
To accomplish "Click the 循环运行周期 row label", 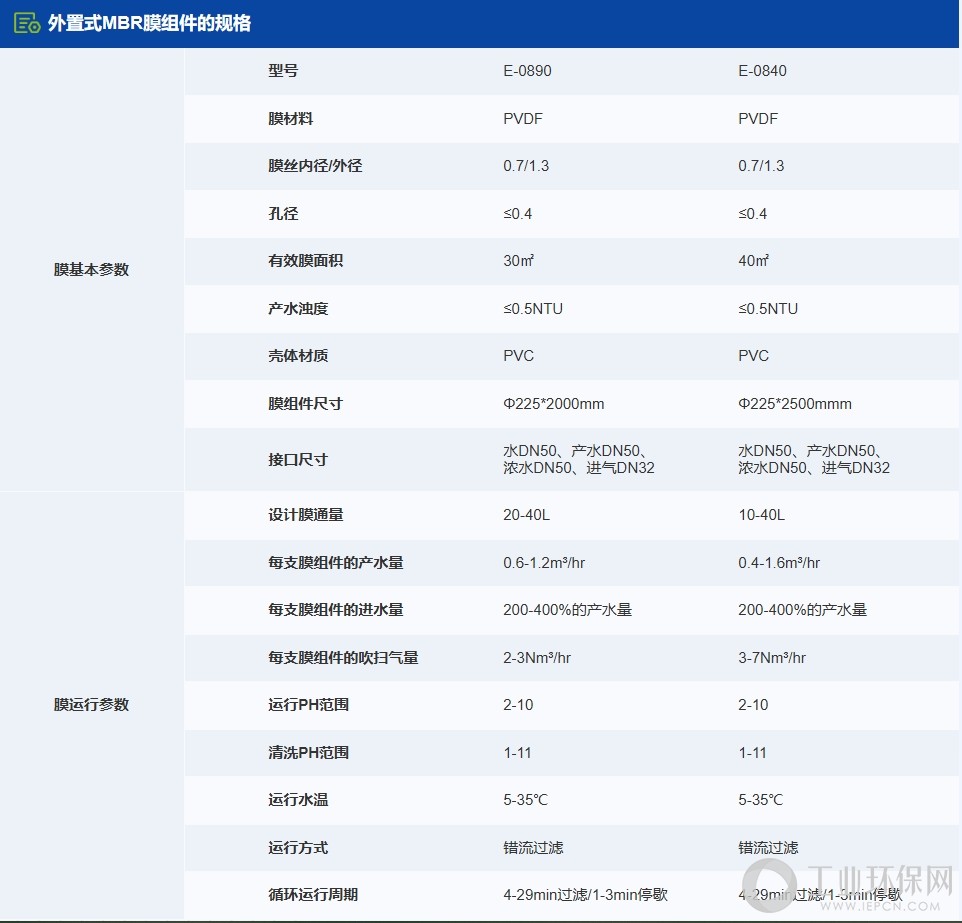I will coord(312,895).
